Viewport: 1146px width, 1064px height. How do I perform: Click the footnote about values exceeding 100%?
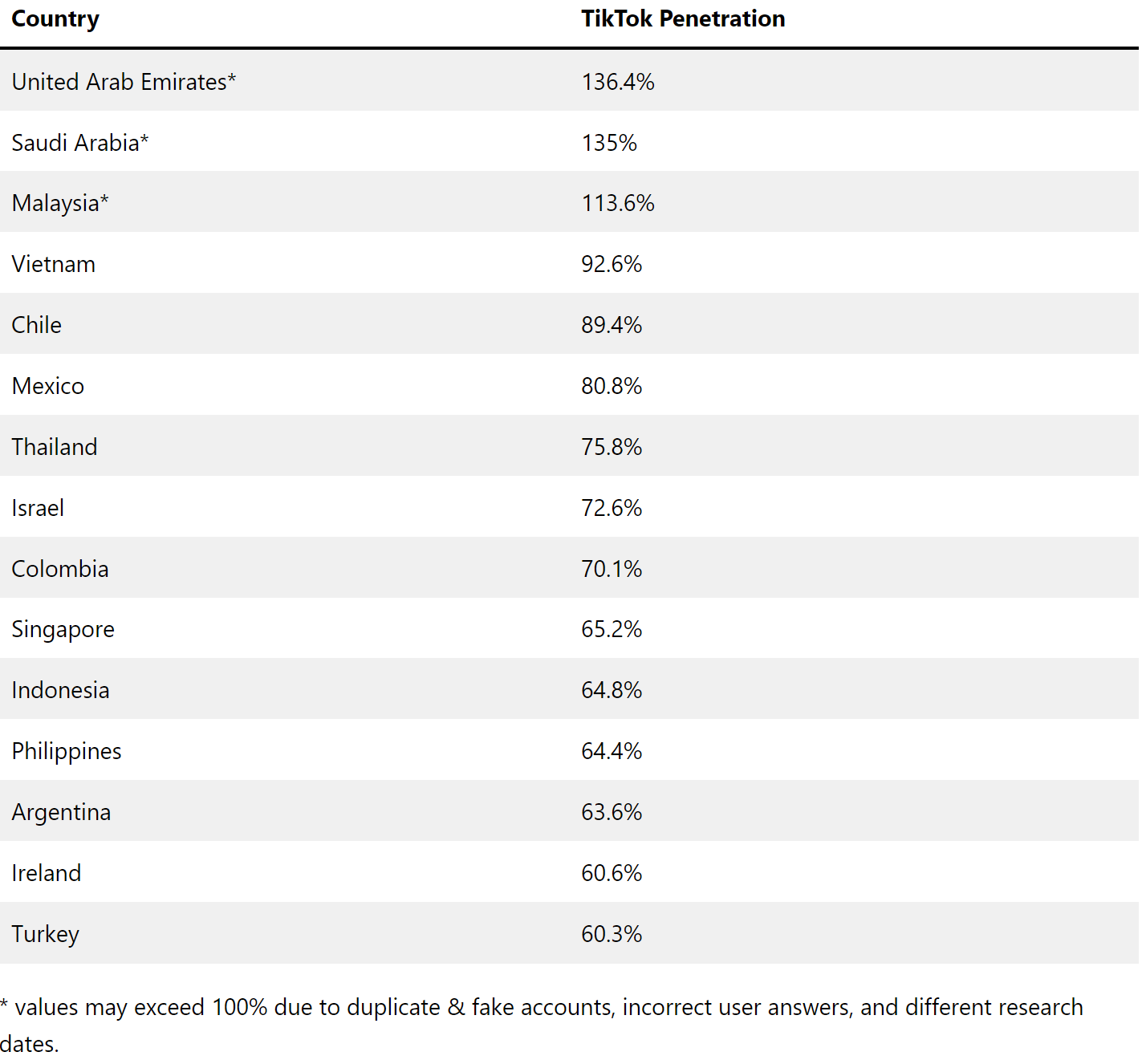(542, 1025)
